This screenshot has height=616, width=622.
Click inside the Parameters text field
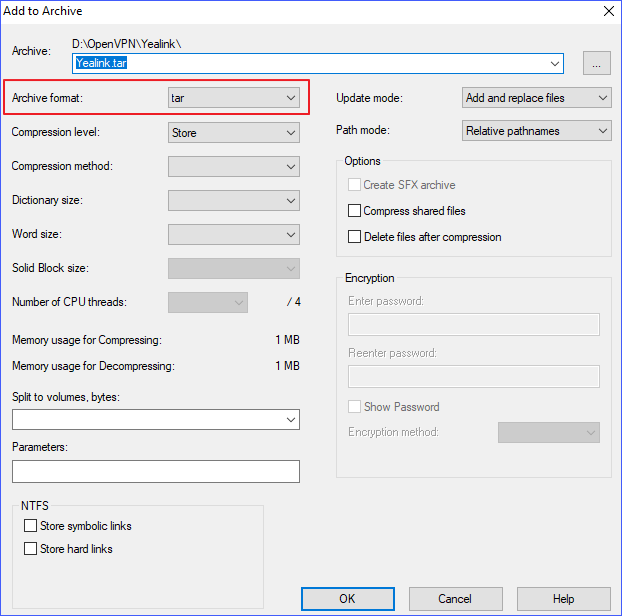click(156, 472)
